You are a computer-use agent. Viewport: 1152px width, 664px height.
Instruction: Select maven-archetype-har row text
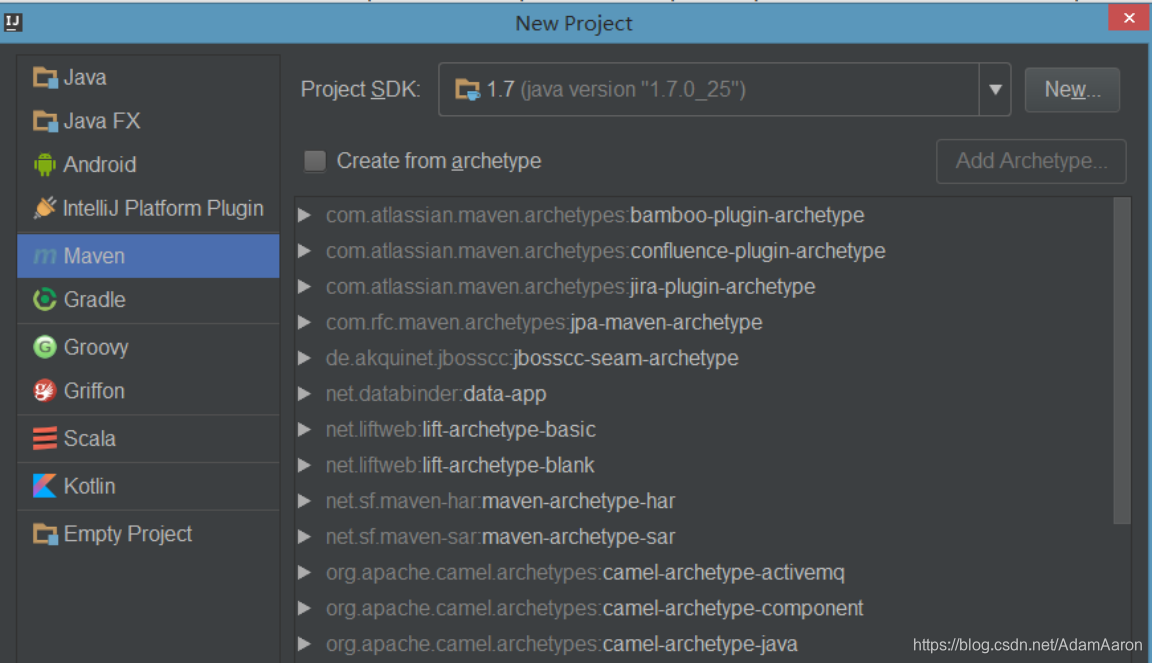500,501
